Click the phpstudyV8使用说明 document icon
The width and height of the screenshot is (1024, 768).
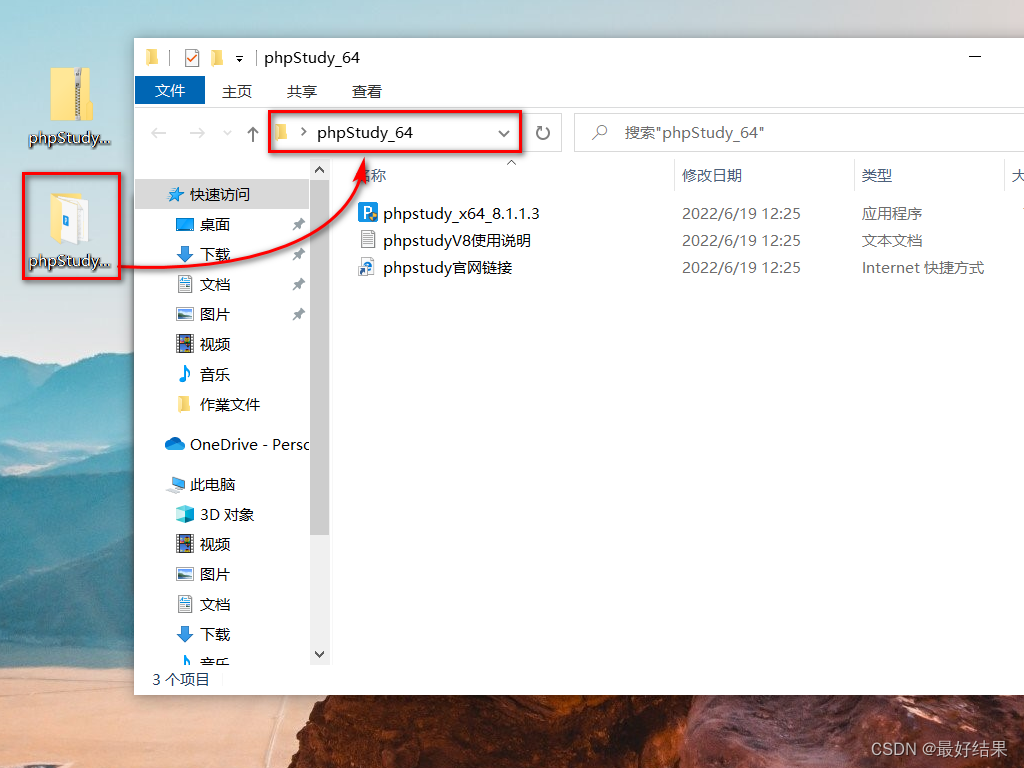(368, 240)
